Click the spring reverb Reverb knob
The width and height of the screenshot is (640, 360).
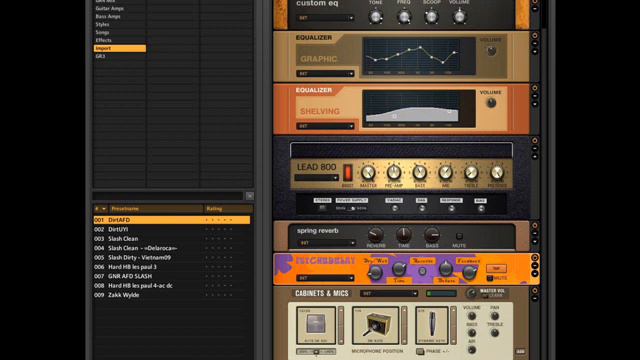[x=376, y=235]
